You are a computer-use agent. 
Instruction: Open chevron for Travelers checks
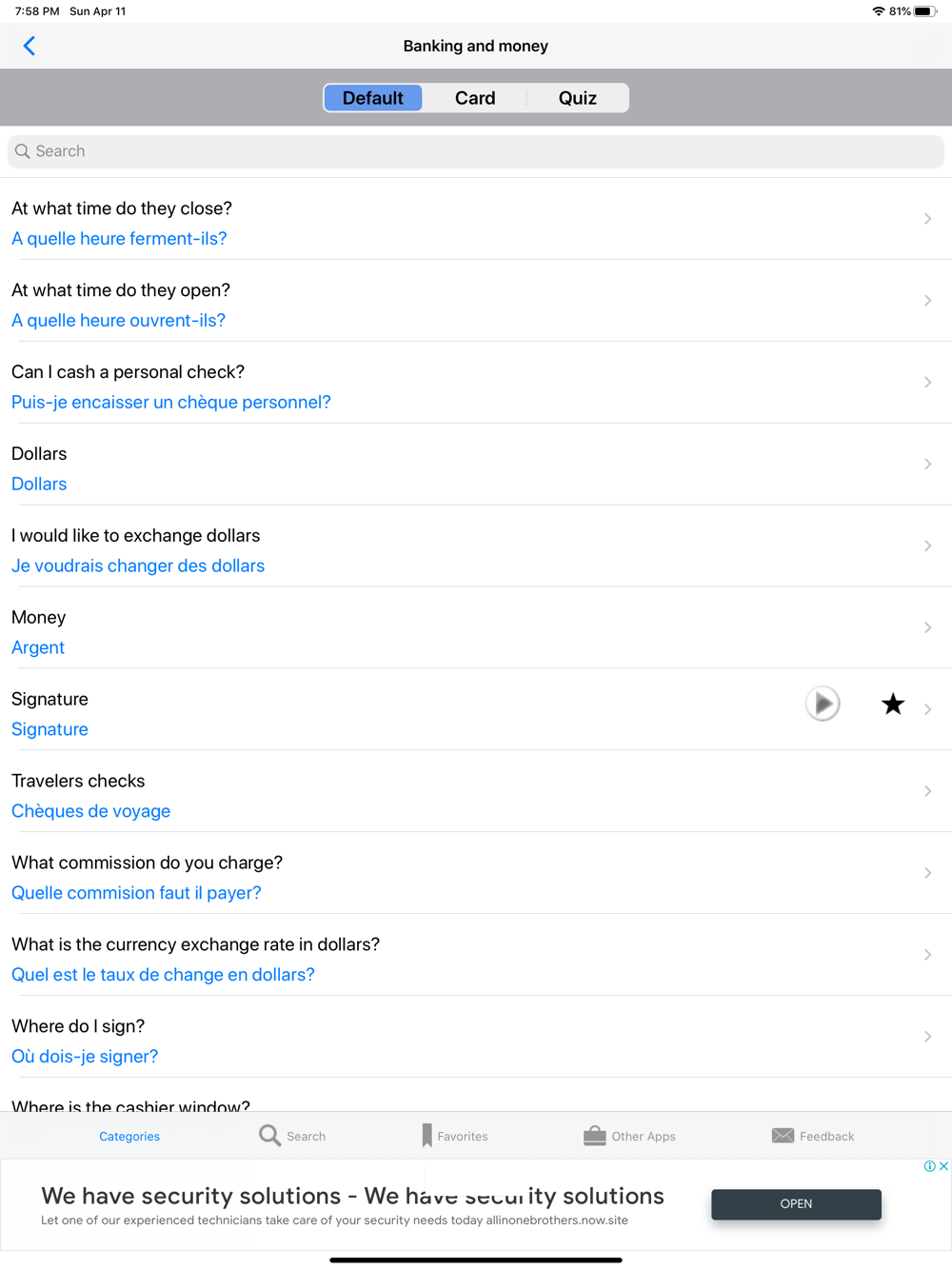[x=927, y=791]
